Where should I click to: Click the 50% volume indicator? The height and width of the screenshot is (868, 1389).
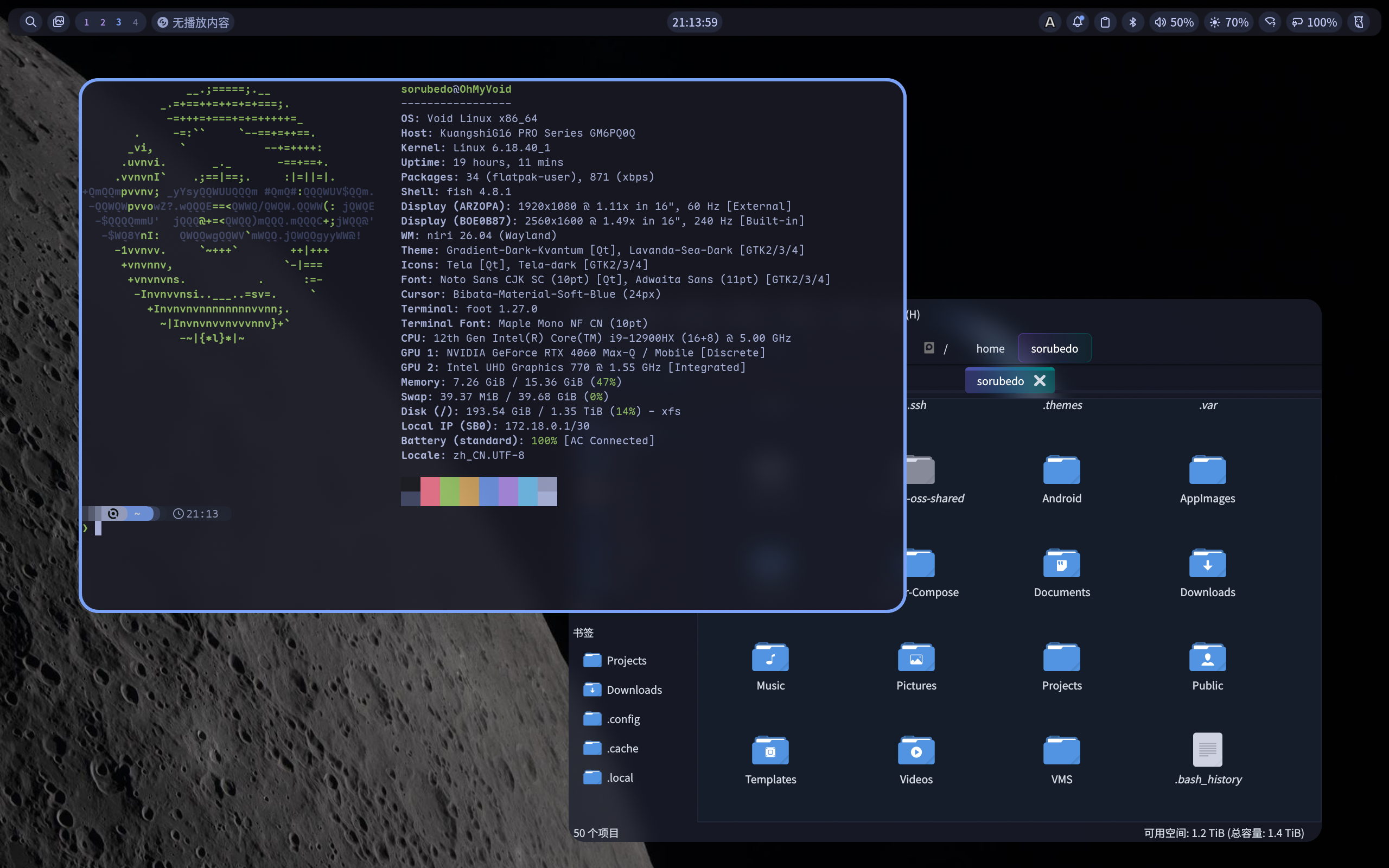(1174, 22)
